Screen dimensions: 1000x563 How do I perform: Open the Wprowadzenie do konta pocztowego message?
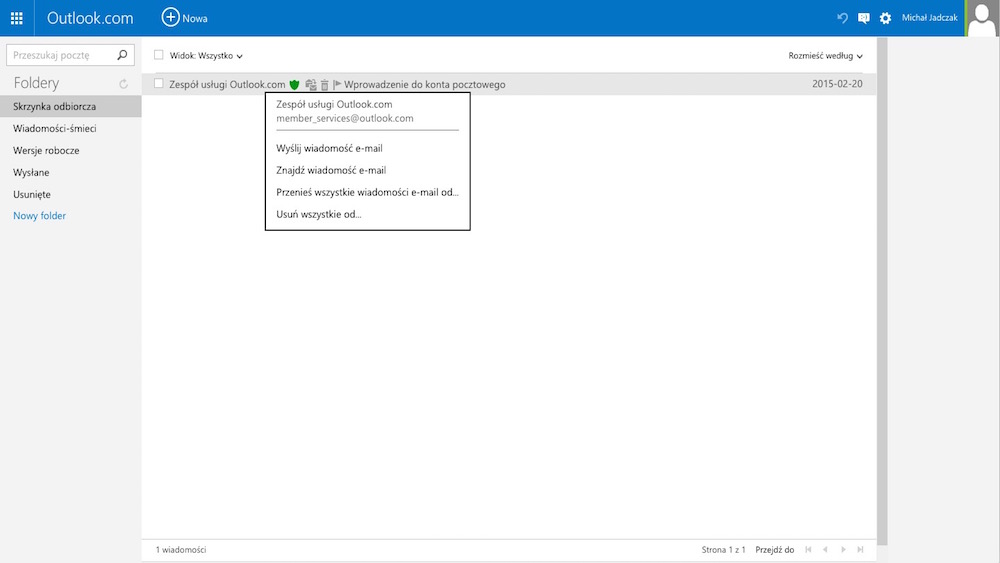[425, 84]
